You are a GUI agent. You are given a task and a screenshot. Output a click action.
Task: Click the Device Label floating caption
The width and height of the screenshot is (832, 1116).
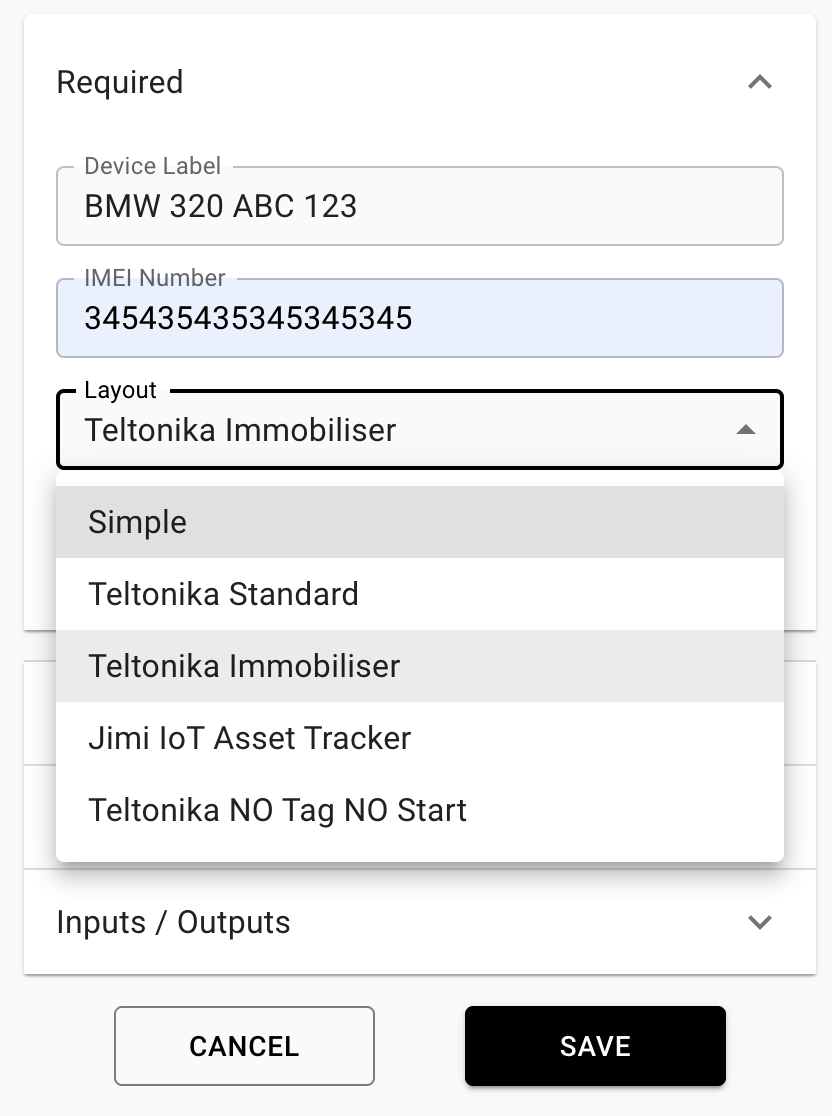[153, 167]
